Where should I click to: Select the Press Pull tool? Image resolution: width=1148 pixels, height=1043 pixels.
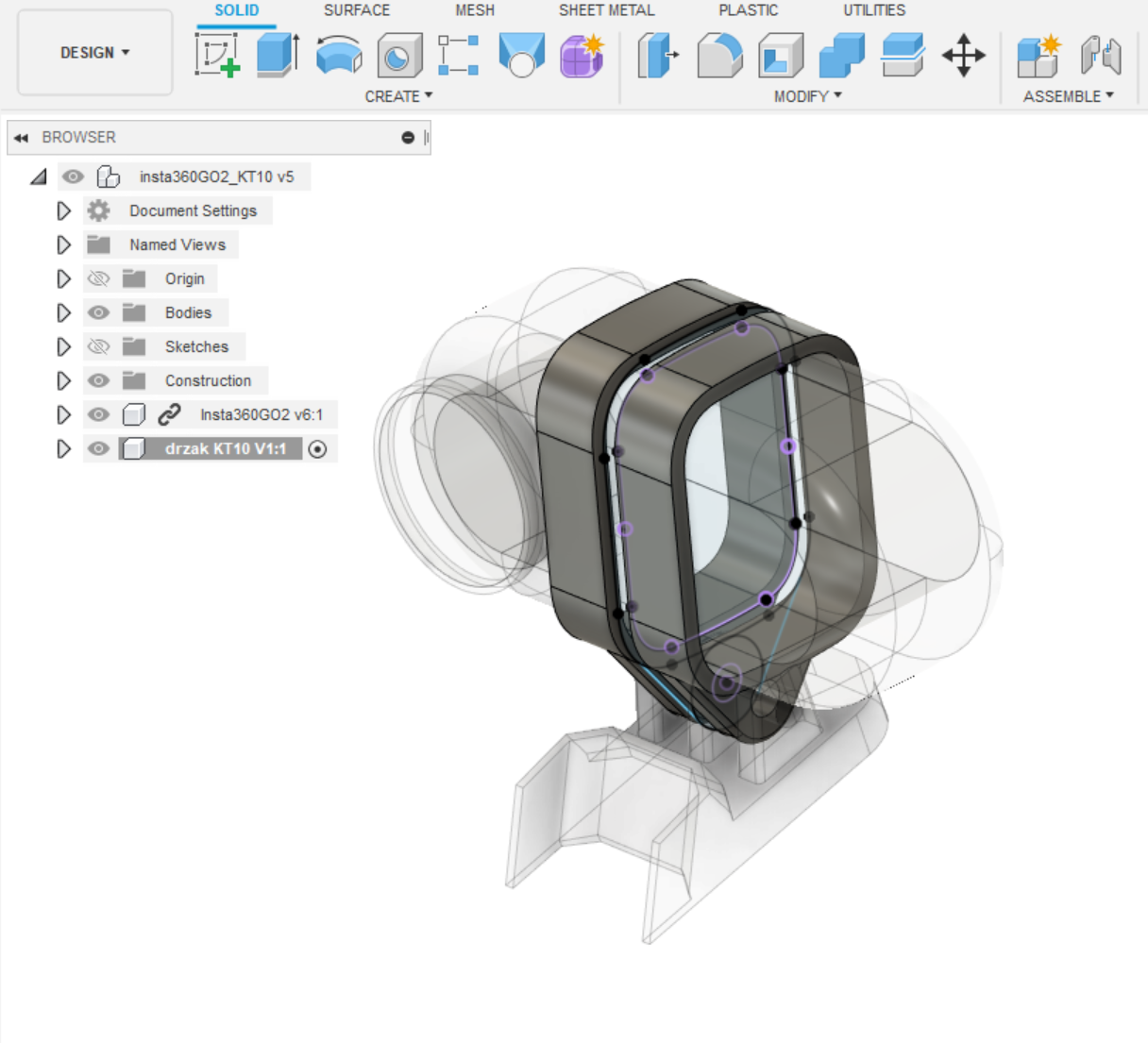tap(658, 55)
